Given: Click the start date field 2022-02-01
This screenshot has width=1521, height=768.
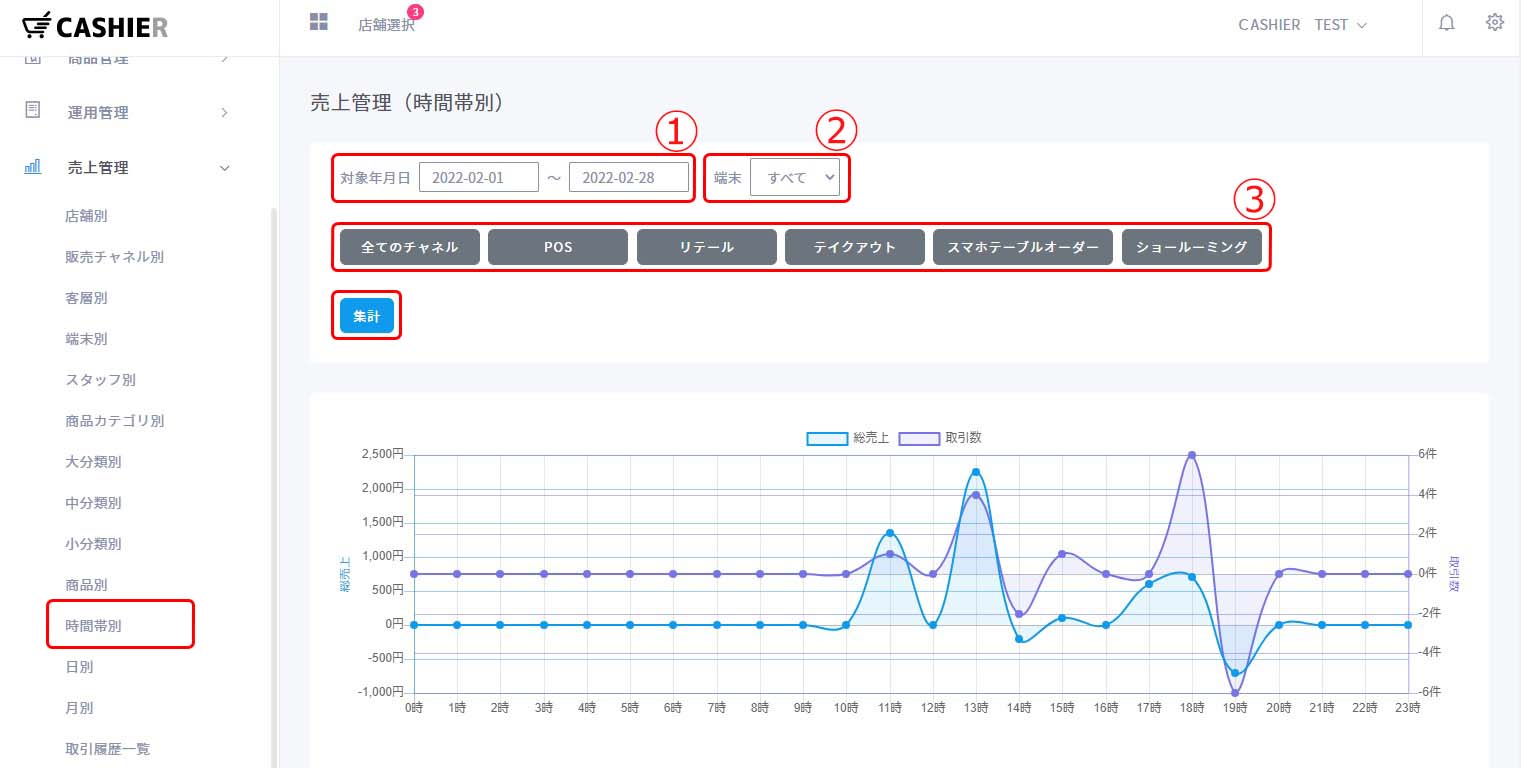Looking at the screenshot, I should pyautogui.click(x=479, y=177).
